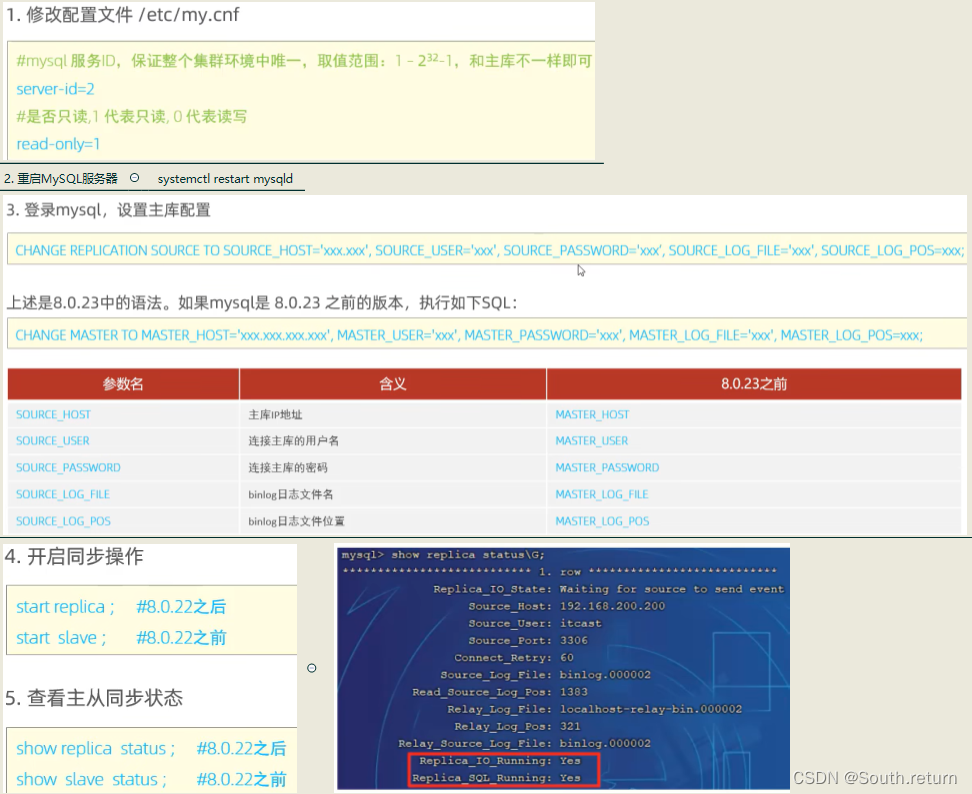
Task: Click the SOURCE_USER parameter in the table
Action: pyautogui.click(x=52, y=440)
